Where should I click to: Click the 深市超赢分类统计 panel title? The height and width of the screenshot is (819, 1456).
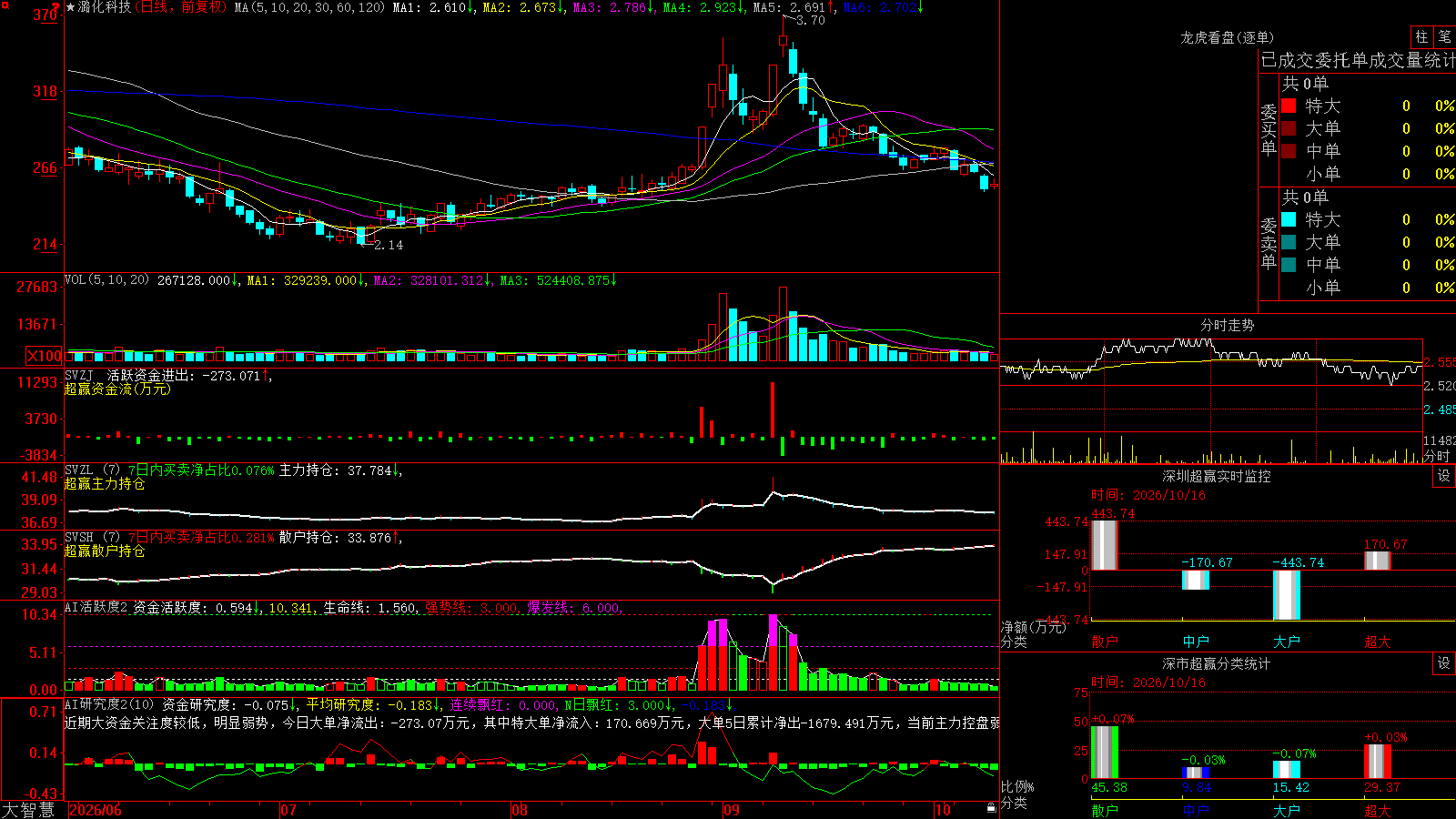click(x=1217, y=663)
